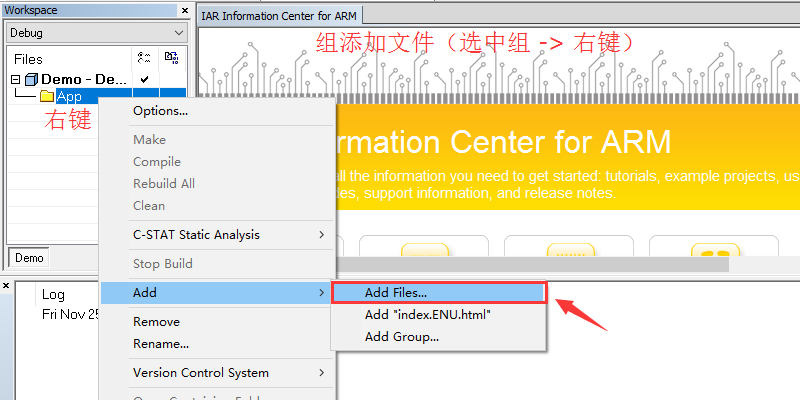
Task: Select the App group row
Action: coord(96,96)
